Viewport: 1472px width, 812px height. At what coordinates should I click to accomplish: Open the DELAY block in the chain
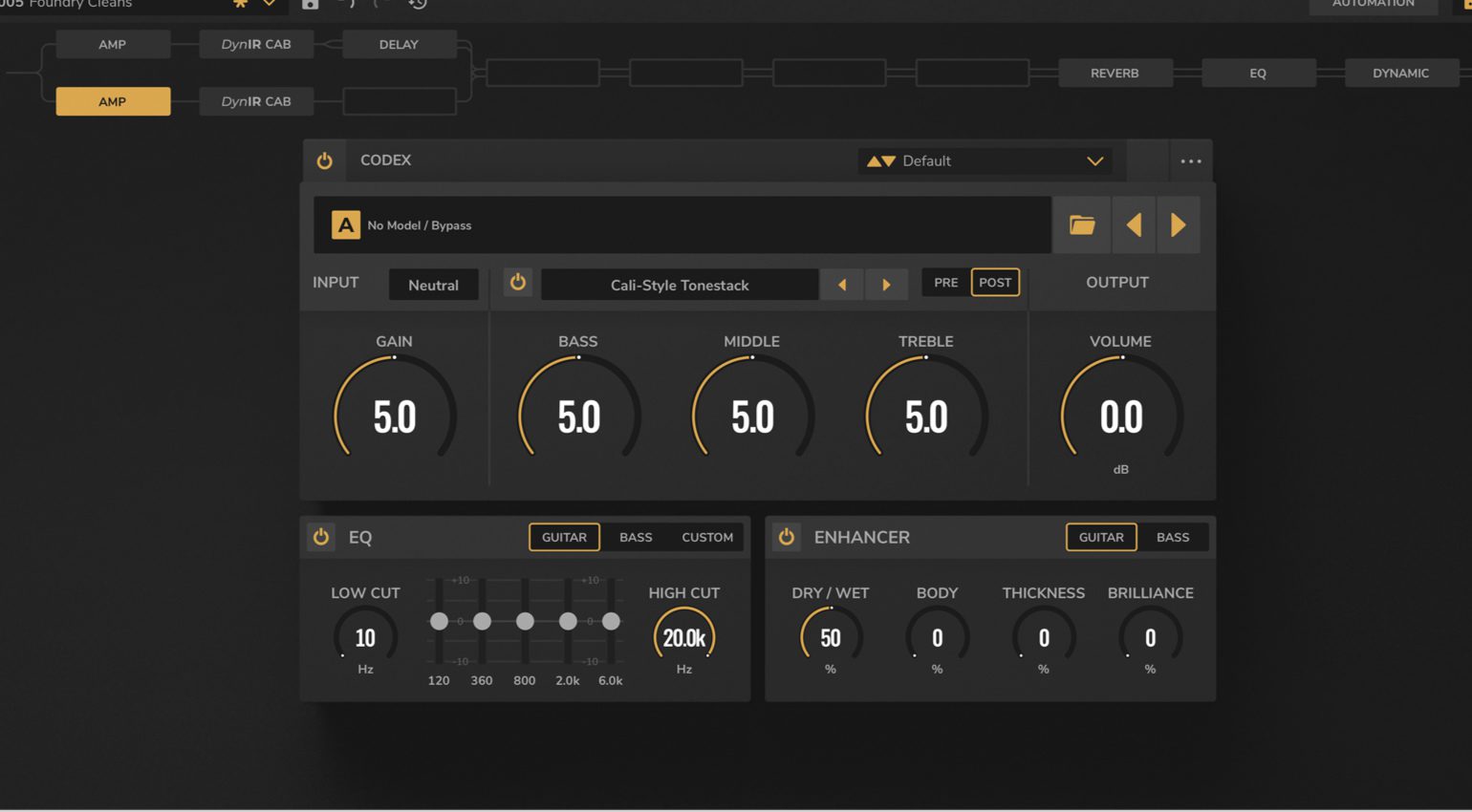(x=399, y=44)
